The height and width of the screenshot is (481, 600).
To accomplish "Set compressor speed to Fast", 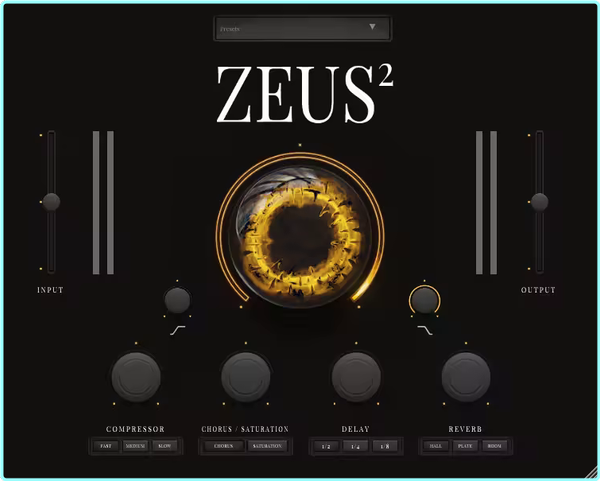I will coord(106,446).
